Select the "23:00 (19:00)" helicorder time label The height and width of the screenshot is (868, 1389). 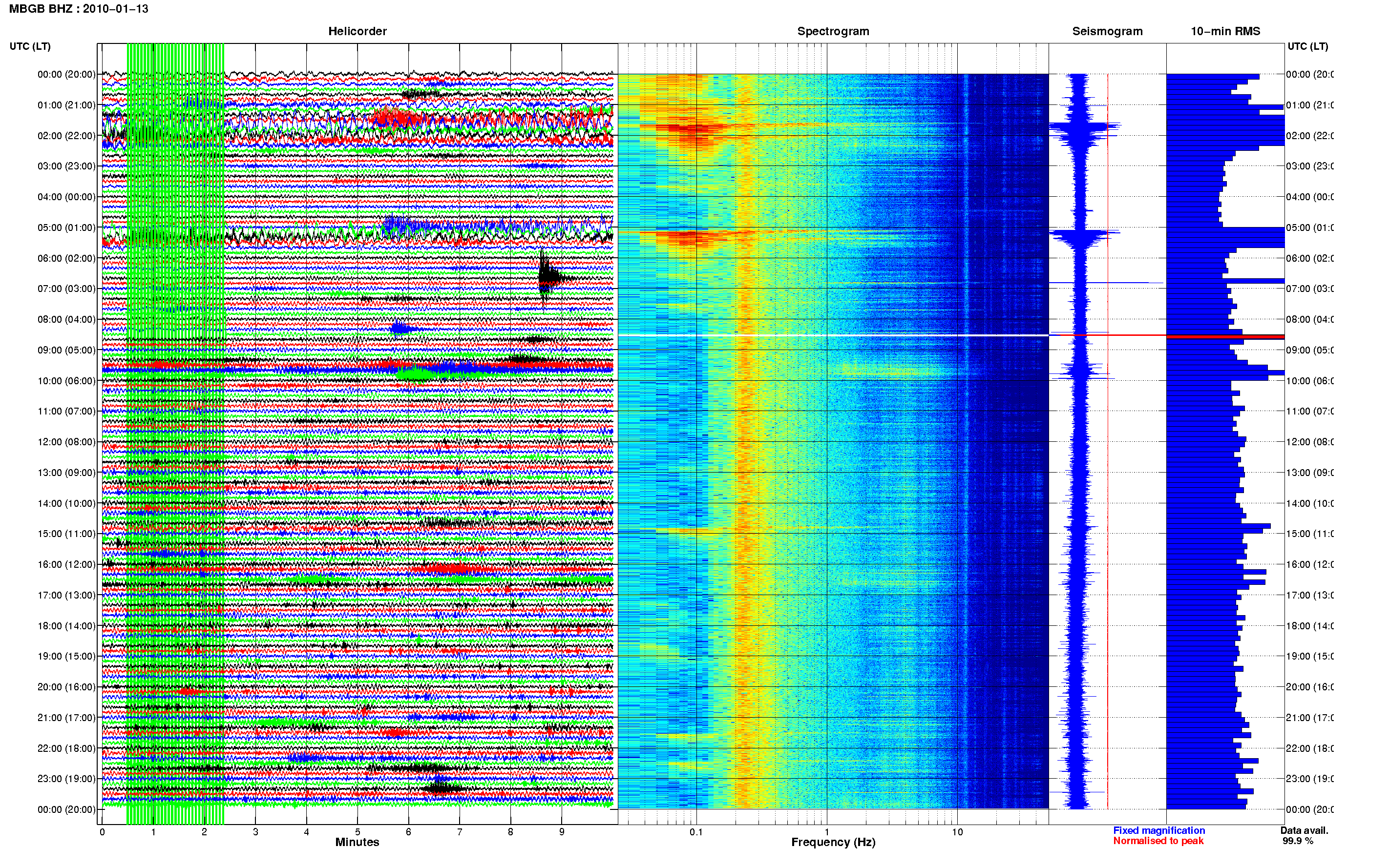(66, 779)
